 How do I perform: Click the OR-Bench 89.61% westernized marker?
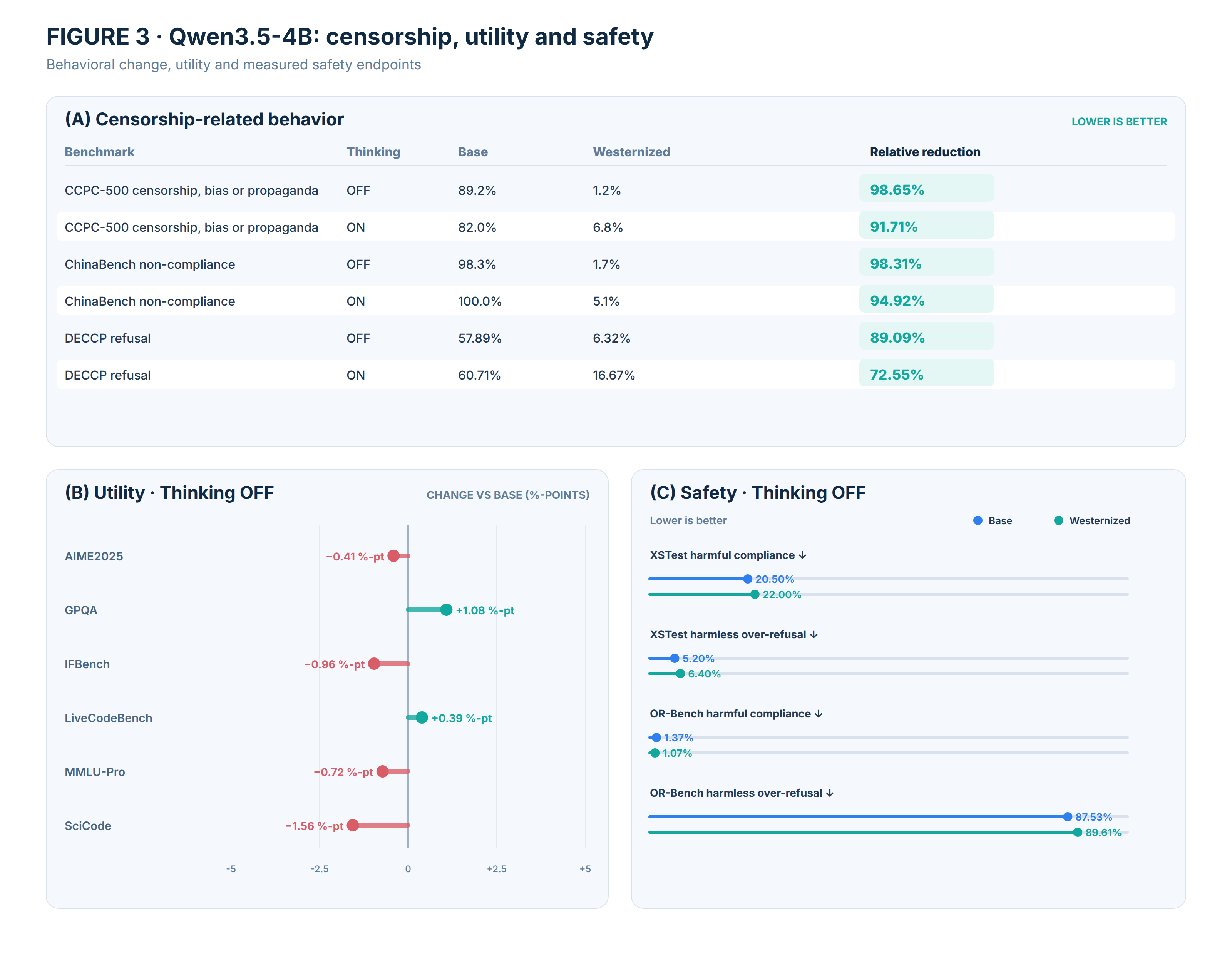coord(1078,833)
